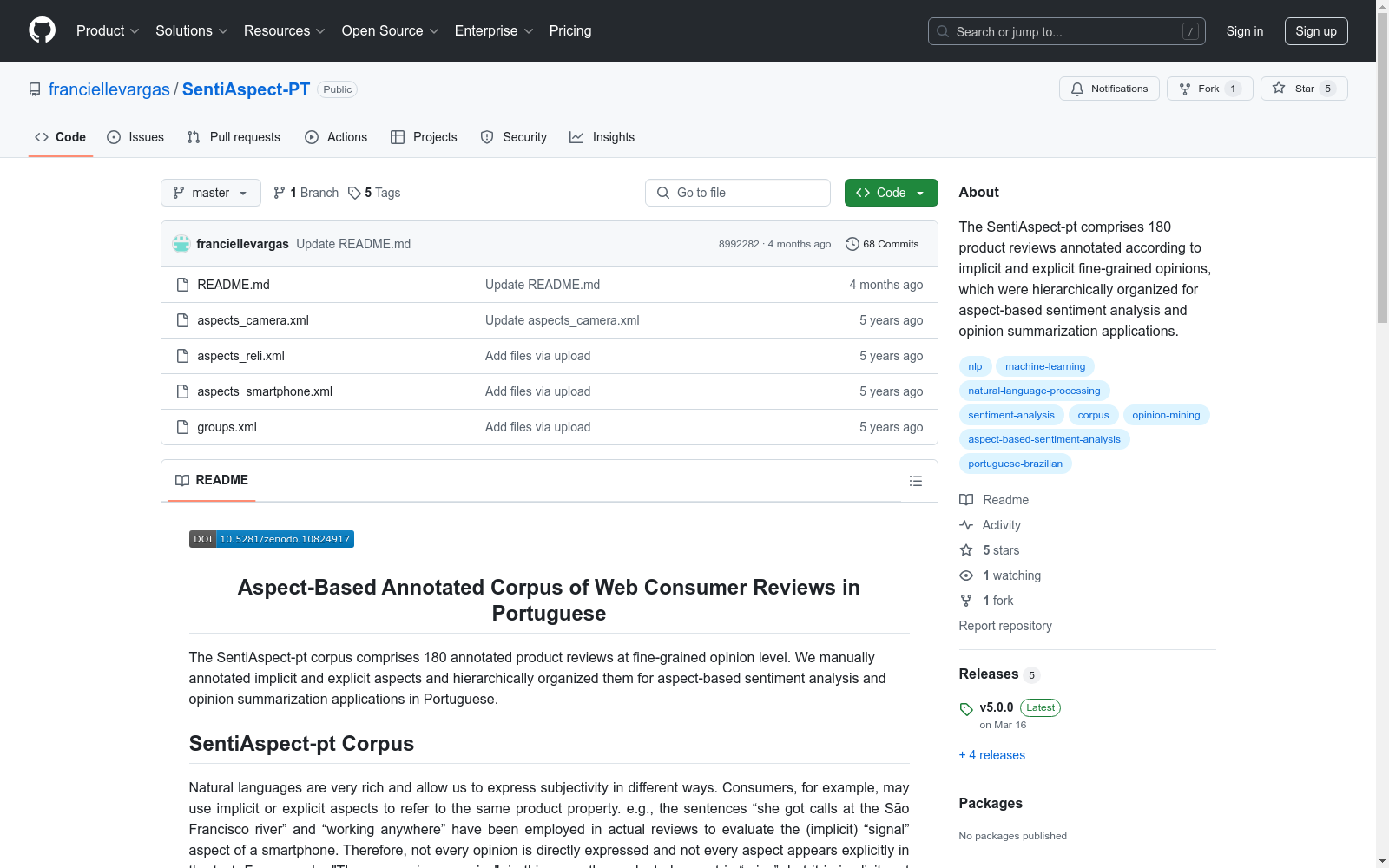Click the search magnifier icon in header
Viewport: 1389px width, 868px height.
pos(943,31)
